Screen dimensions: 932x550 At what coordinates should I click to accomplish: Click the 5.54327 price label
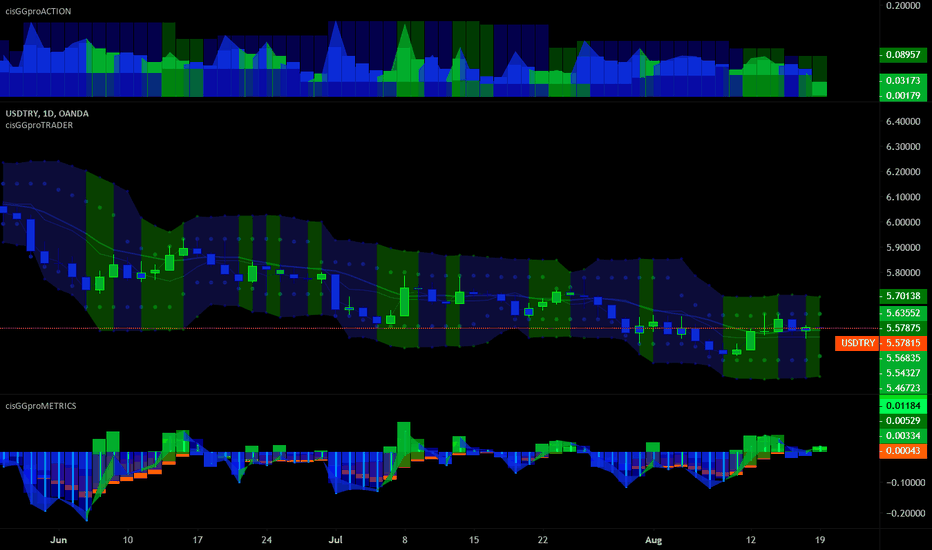903,373
